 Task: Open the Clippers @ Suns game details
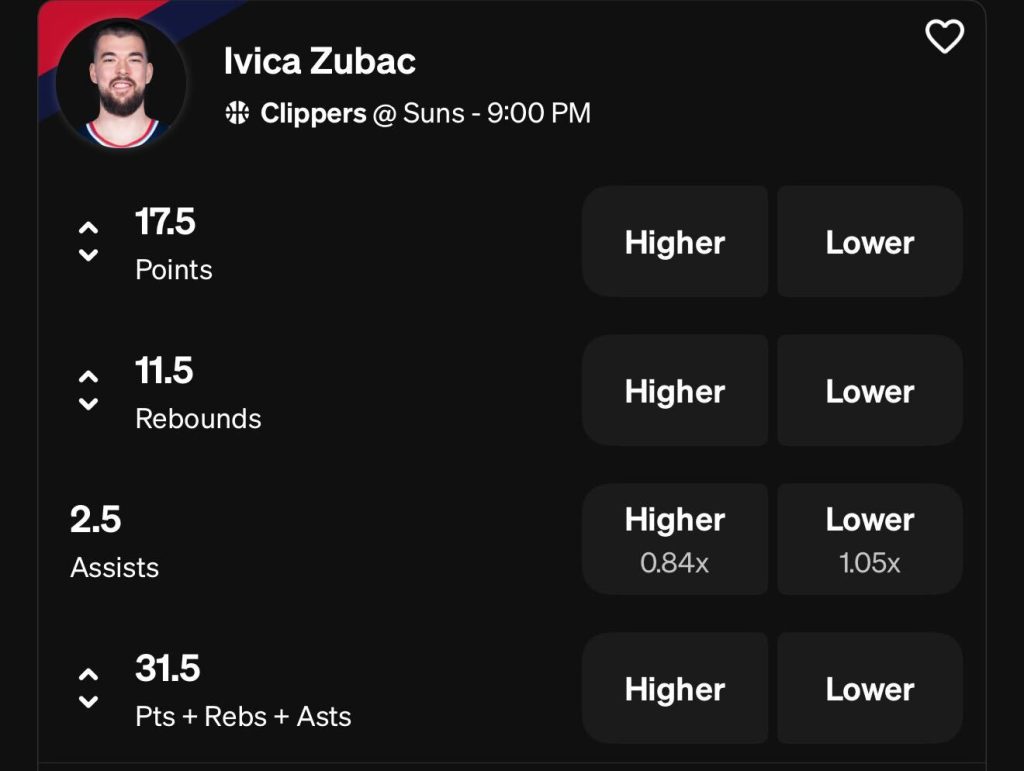[x=411, y=113]
